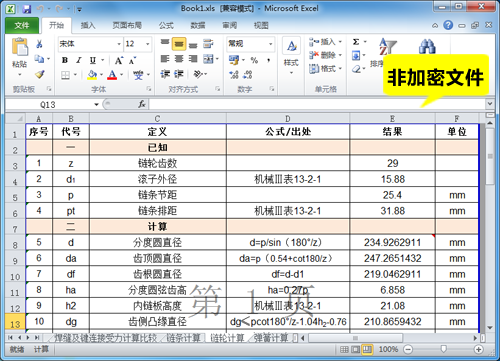500x361 pixels.
Task: Click the Cut scissors icon
Action: coord(39,44)
